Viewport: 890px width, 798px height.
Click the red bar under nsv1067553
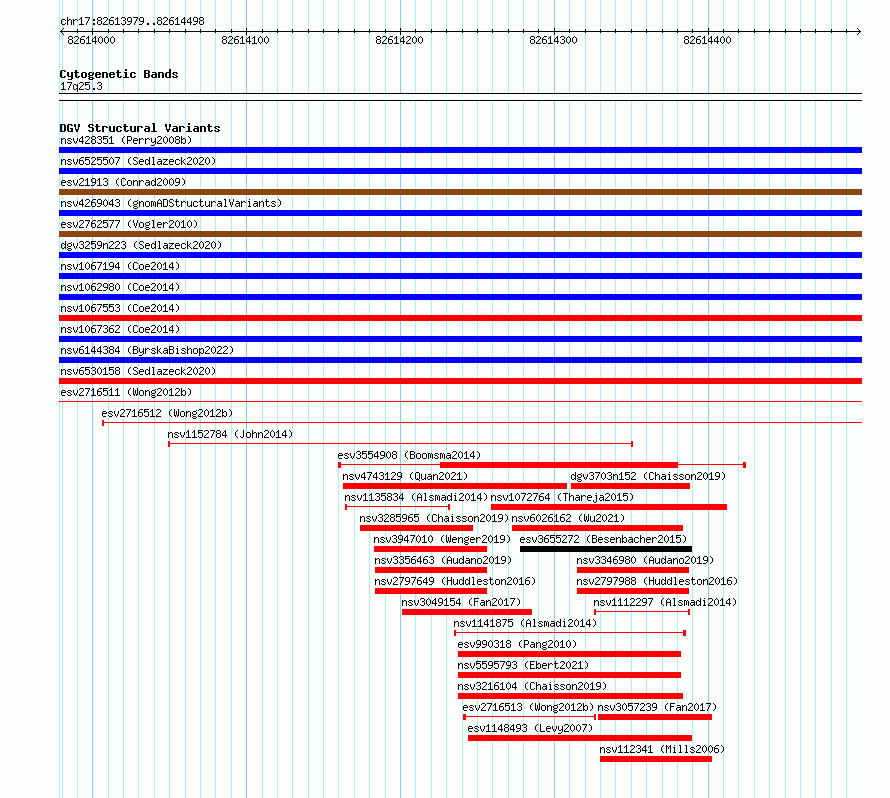(x=460, y=318)
